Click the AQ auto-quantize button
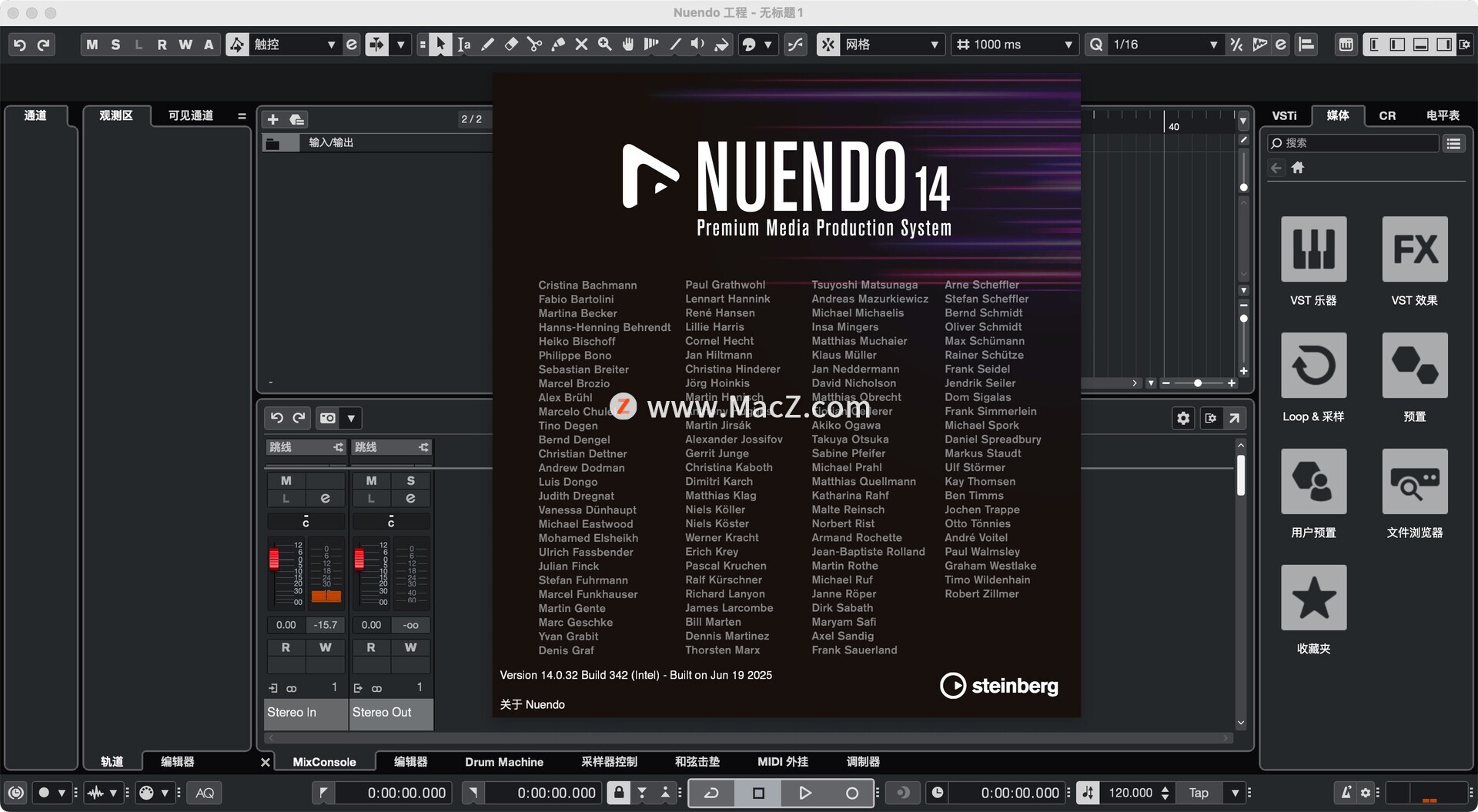Screen dimensions: 1478x812 pos(205,793)
